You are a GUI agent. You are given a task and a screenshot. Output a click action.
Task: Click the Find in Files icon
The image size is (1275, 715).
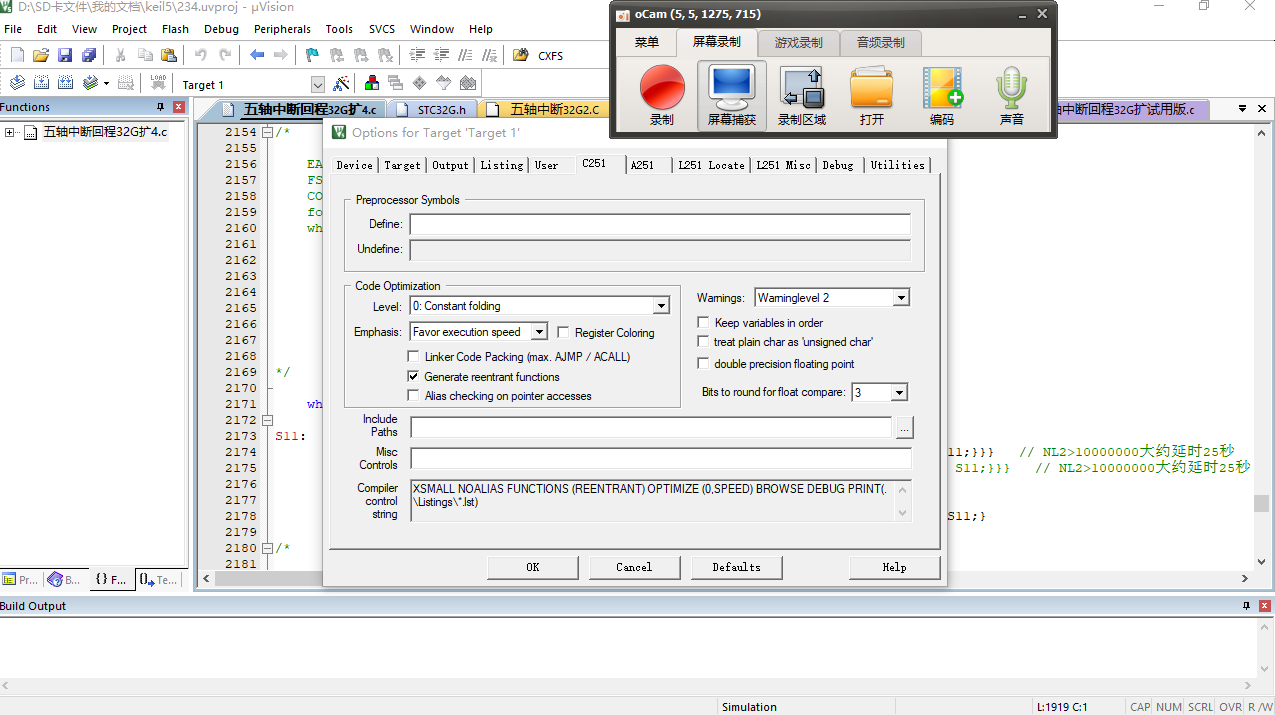pos(520,55)
